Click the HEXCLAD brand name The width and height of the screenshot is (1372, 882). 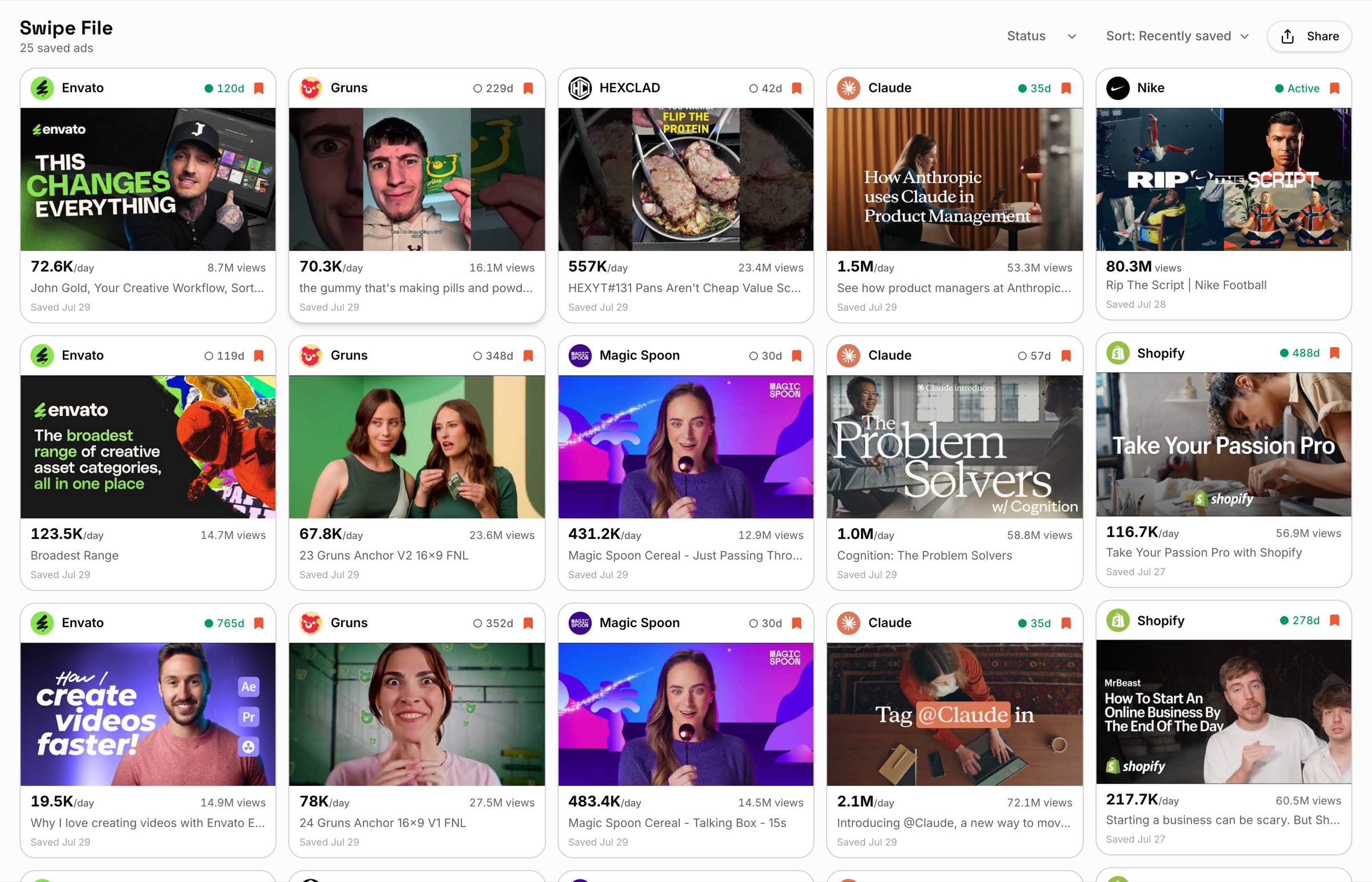[x=629, y=88]
